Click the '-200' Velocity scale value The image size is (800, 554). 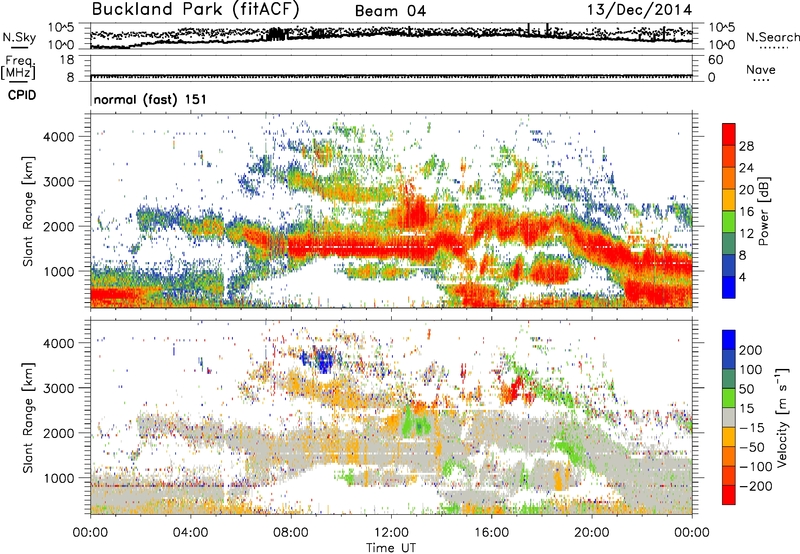[756, 486]
